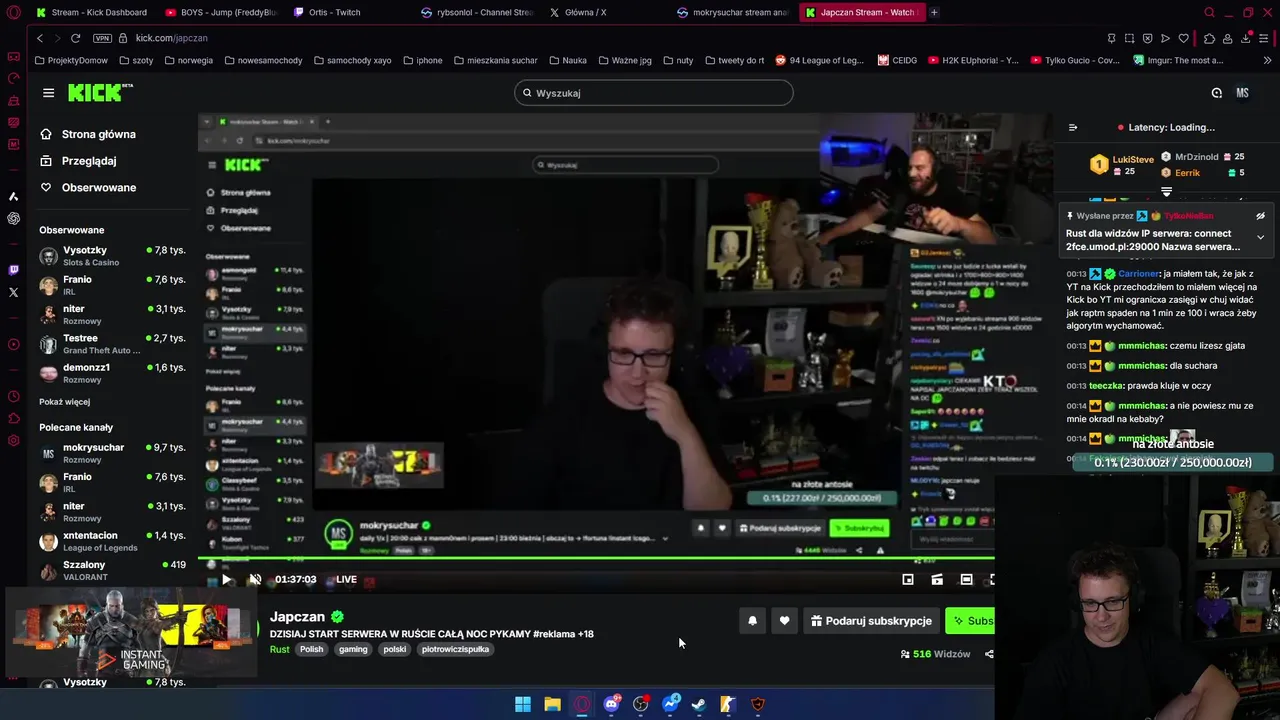Image resolution: width=1280 pixels, height=720 pixels.
Task: Follow Japczan with the heart button
Action: point(784,621)
